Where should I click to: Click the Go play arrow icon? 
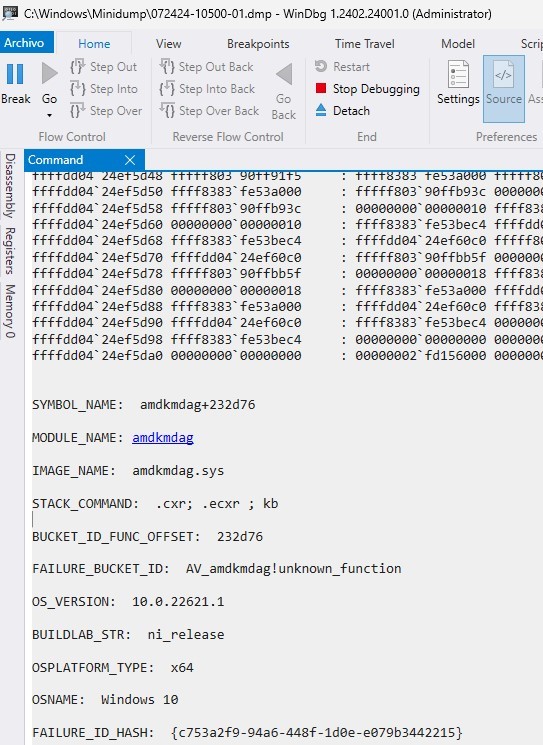click(49, 74)
